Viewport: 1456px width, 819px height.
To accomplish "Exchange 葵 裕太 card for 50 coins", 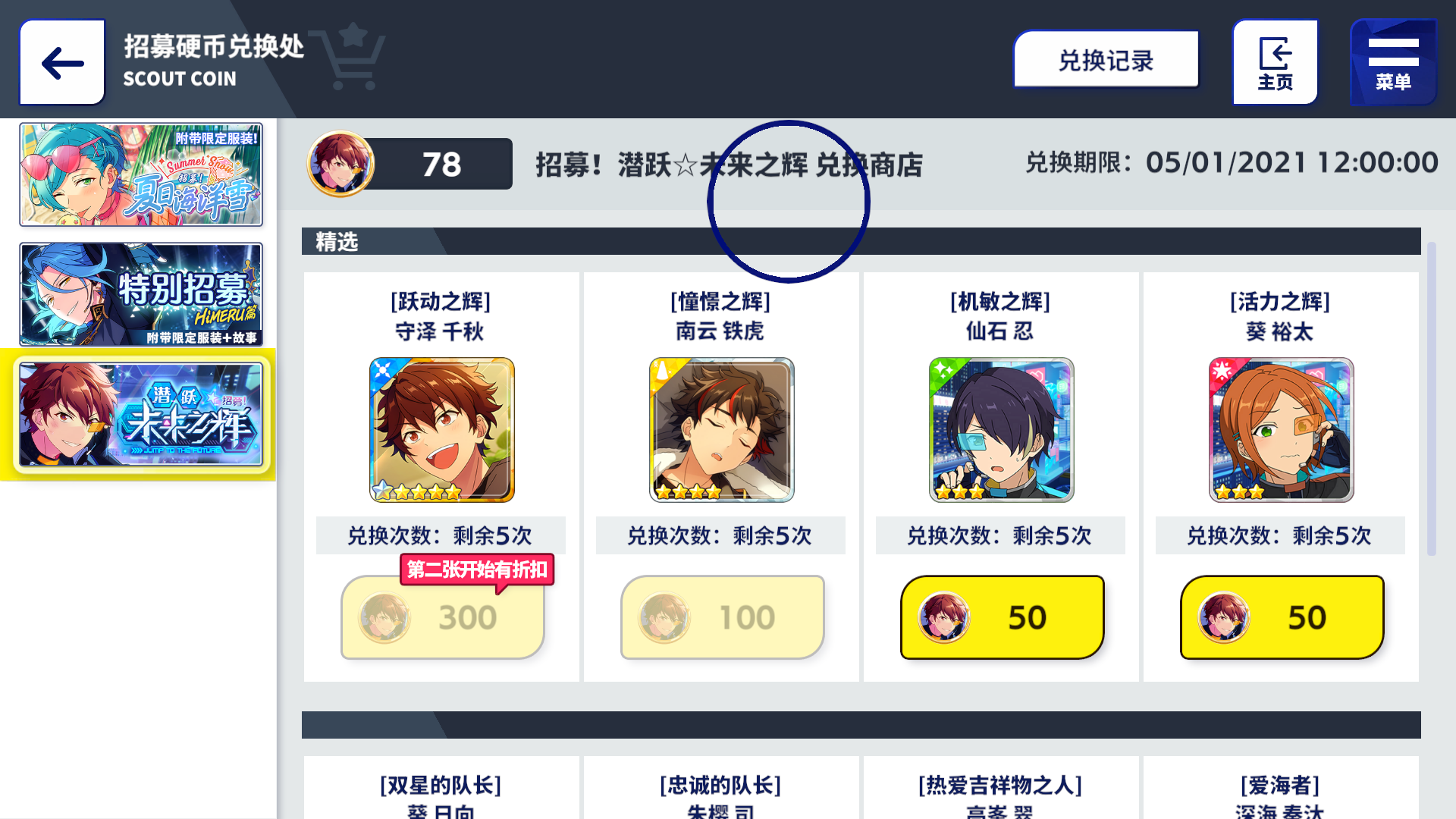I will tap(1282, 617).
